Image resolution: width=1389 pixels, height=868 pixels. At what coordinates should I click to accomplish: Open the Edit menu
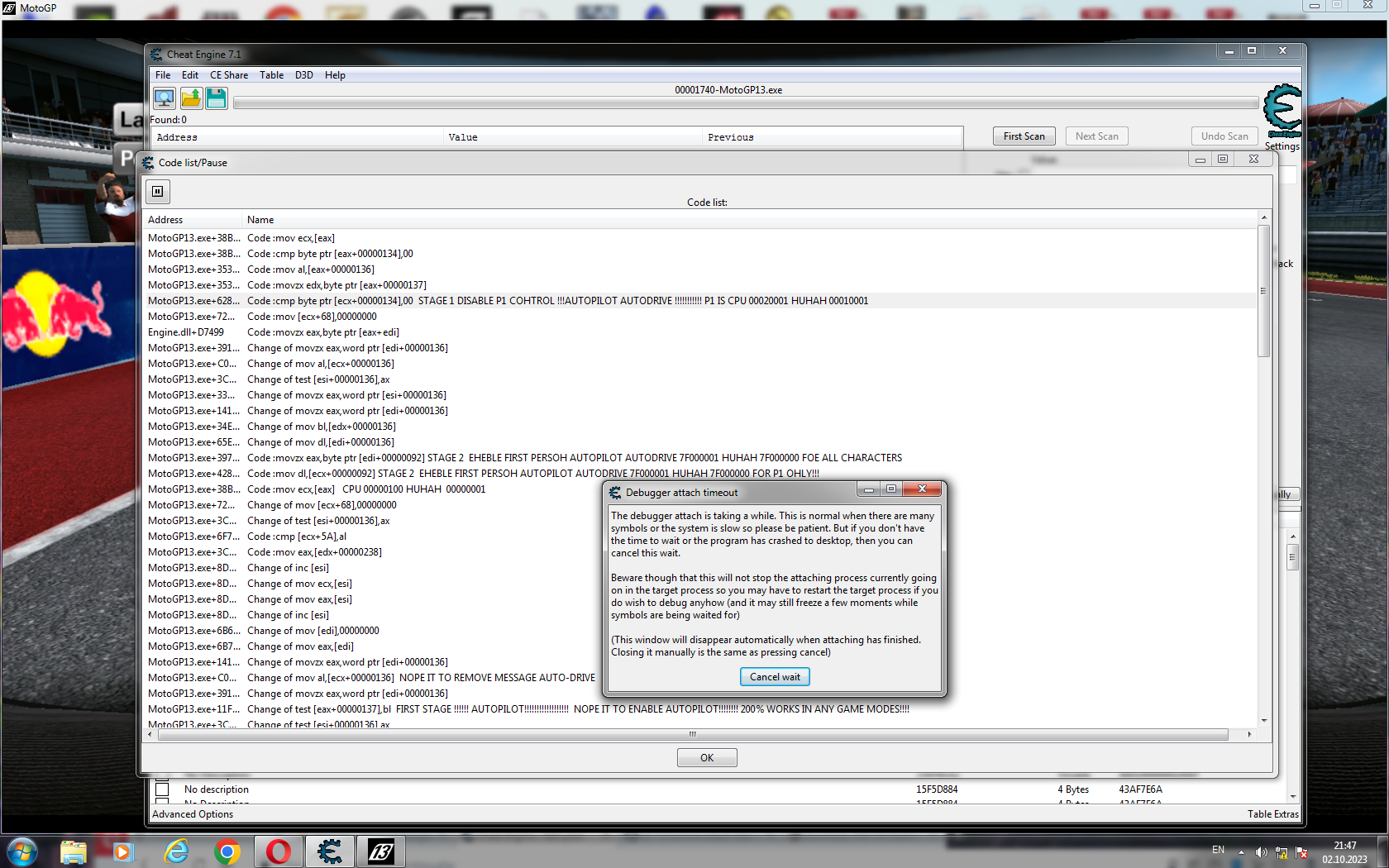(190, 75)
